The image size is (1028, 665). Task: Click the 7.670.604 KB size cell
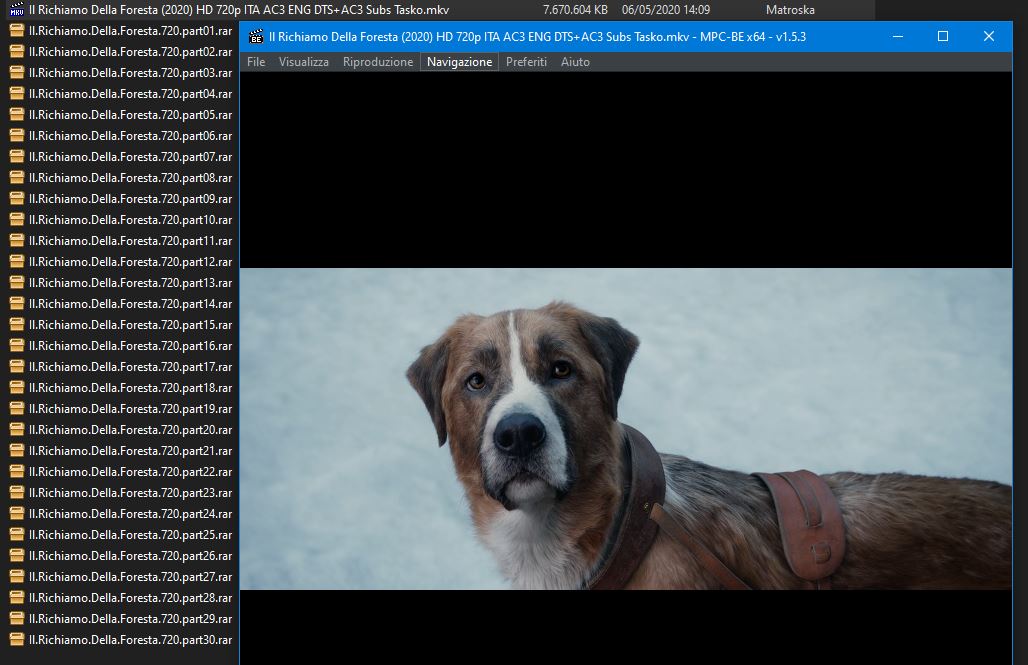575,10
